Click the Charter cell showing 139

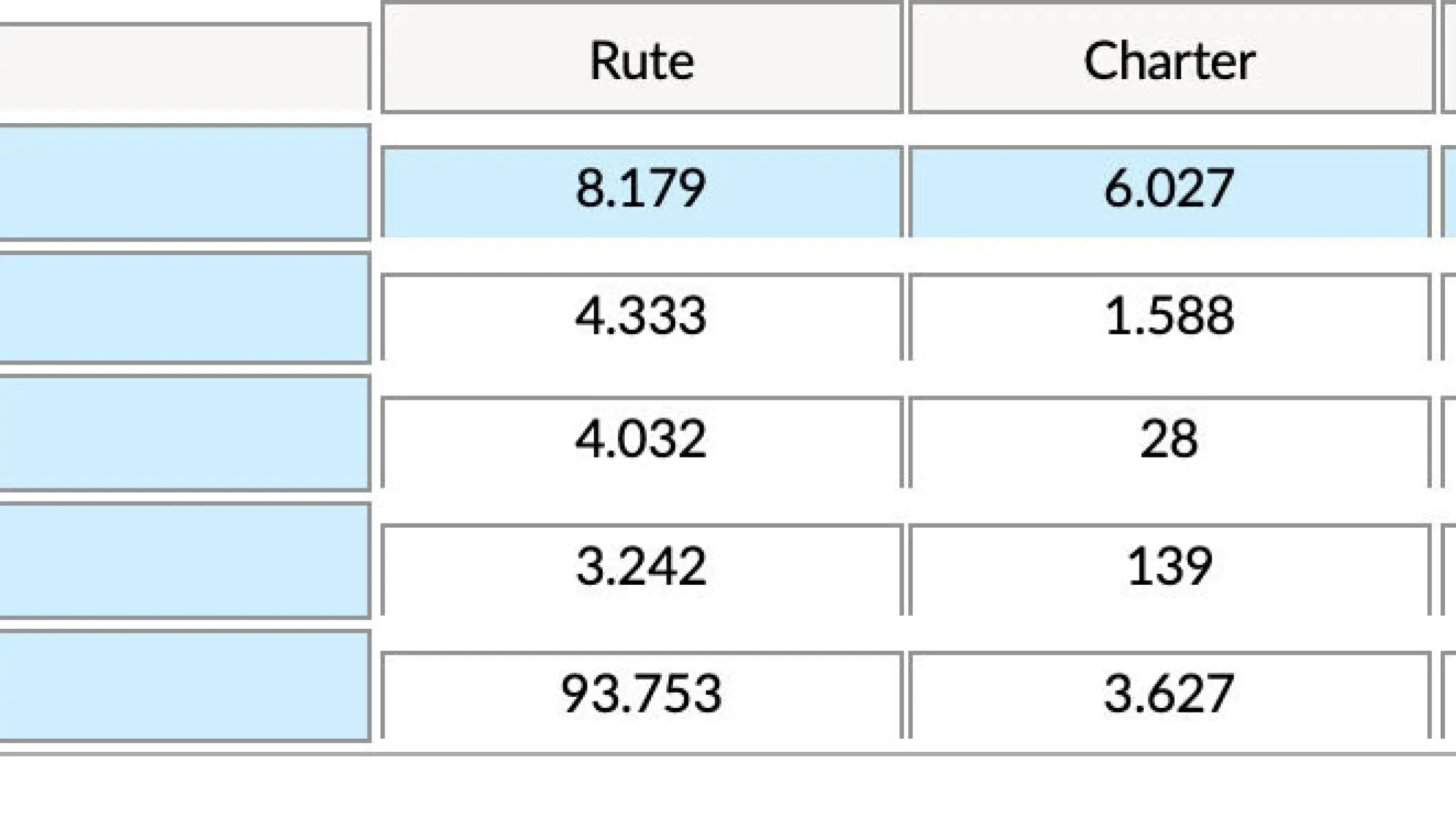coord(1170,568)
